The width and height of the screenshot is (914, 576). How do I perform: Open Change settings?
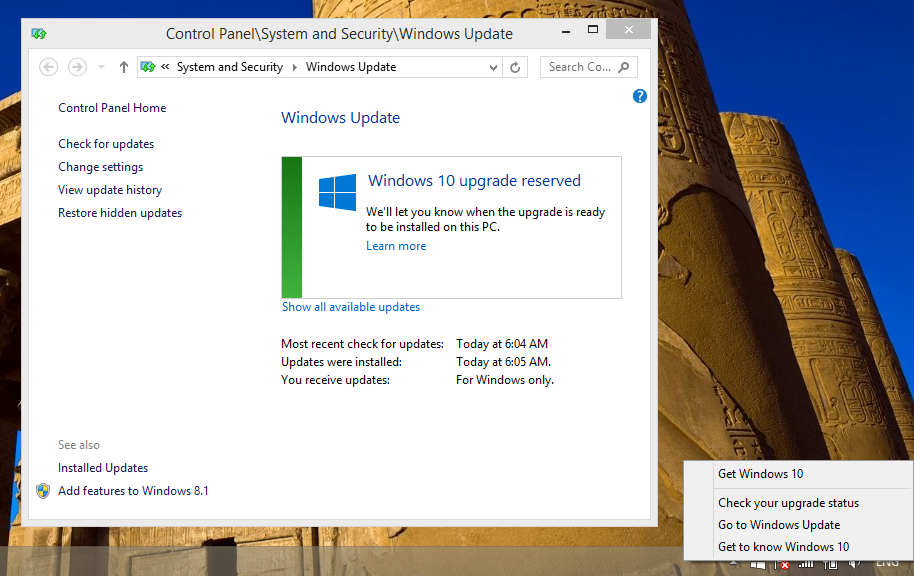pos(100,167)
